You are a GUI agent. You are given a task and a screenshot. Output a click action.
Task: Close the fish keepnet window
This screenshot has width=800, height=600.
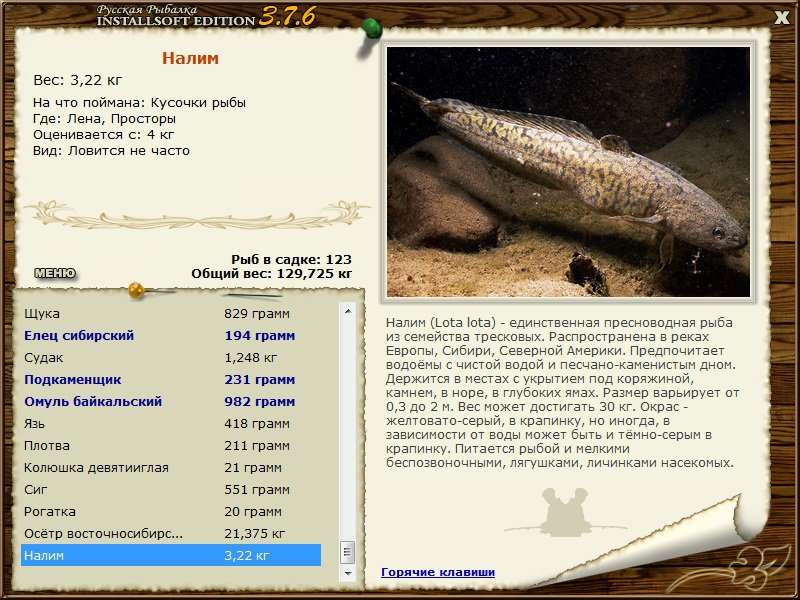point(781,17)
